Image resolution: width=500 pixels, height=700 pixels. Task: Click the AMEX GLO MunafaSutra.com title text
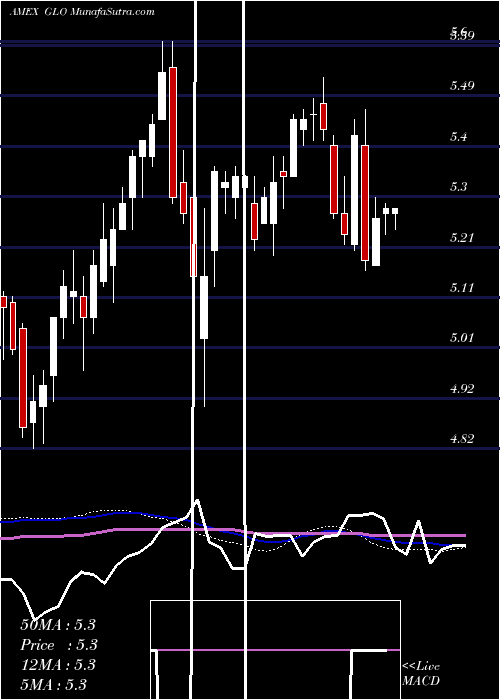[x=82, y=12]
